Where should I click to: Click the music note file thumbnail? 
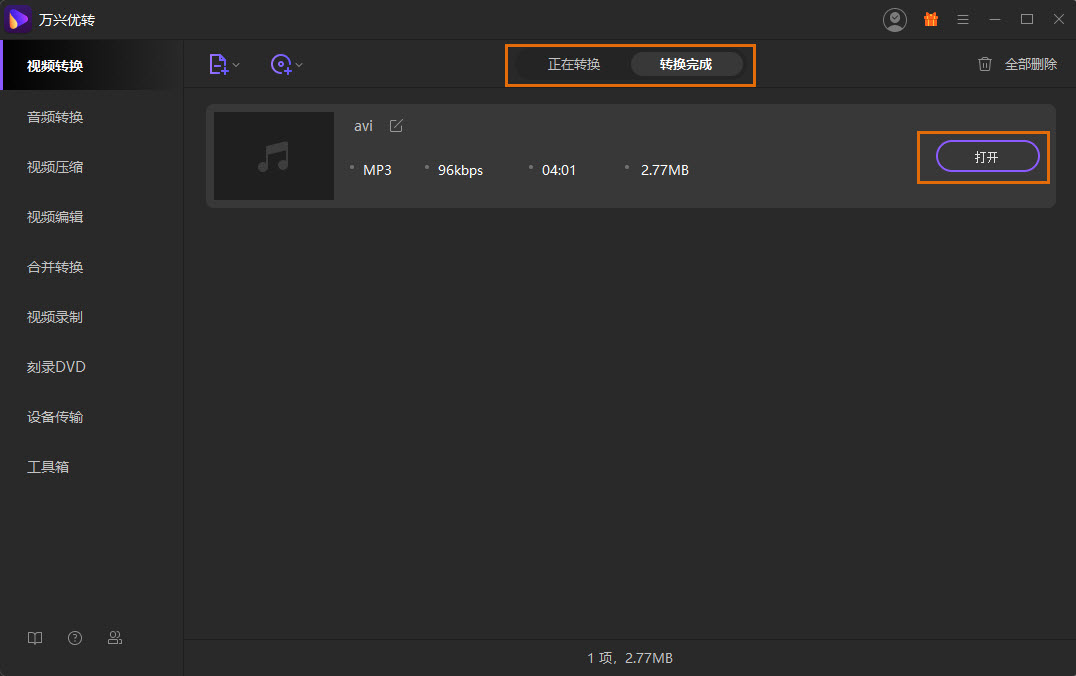[x=274, y=156]
